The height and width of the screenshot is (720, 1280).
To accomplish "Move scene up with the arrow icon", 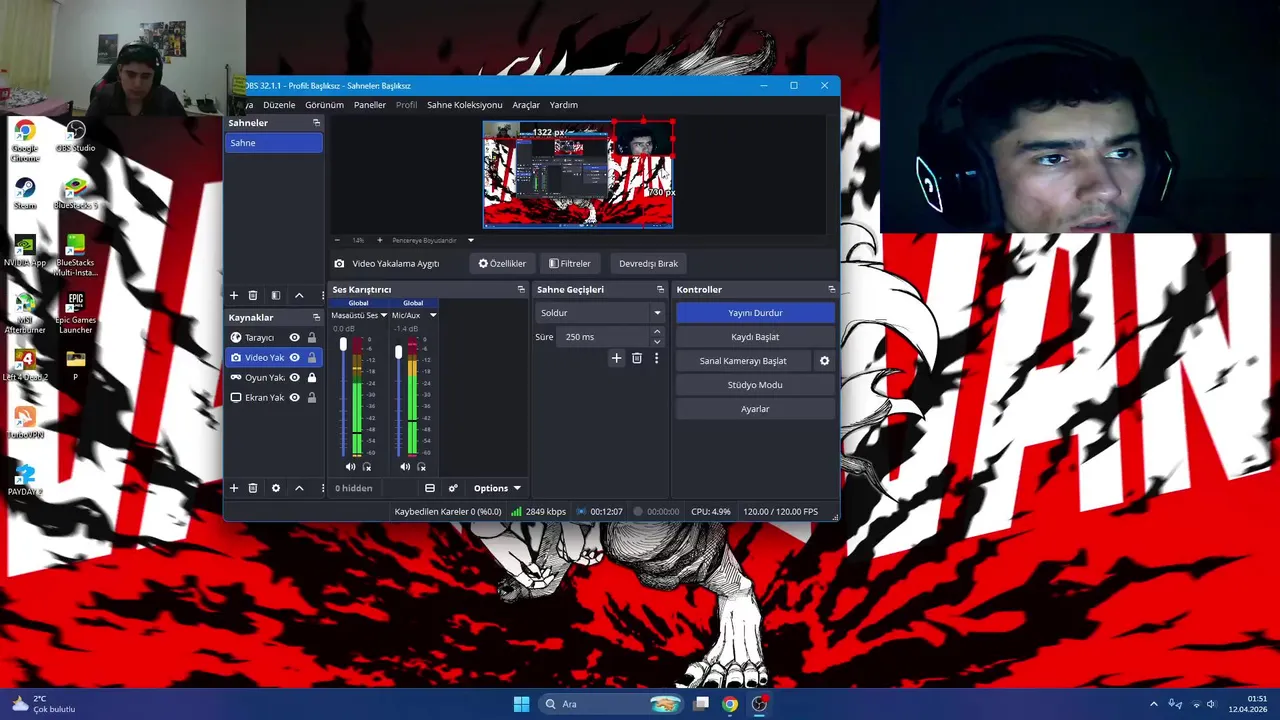I will [299, 296].
